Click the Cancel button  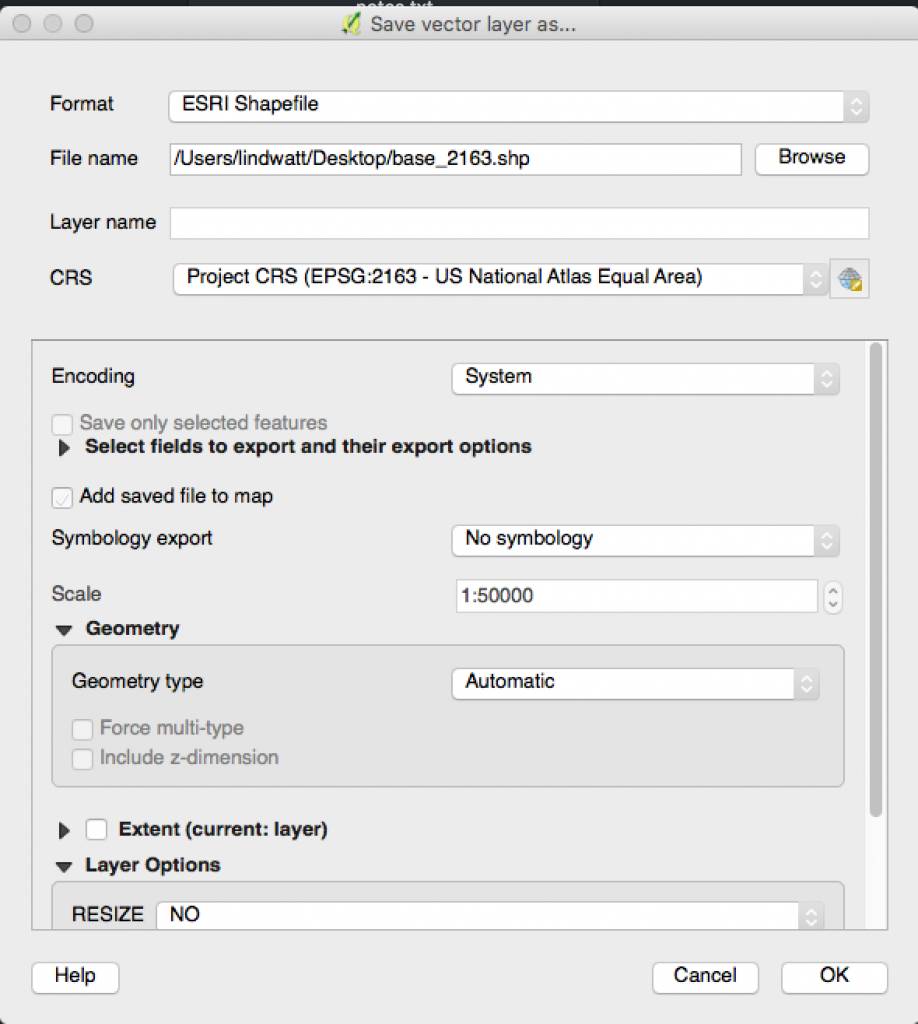705,977
